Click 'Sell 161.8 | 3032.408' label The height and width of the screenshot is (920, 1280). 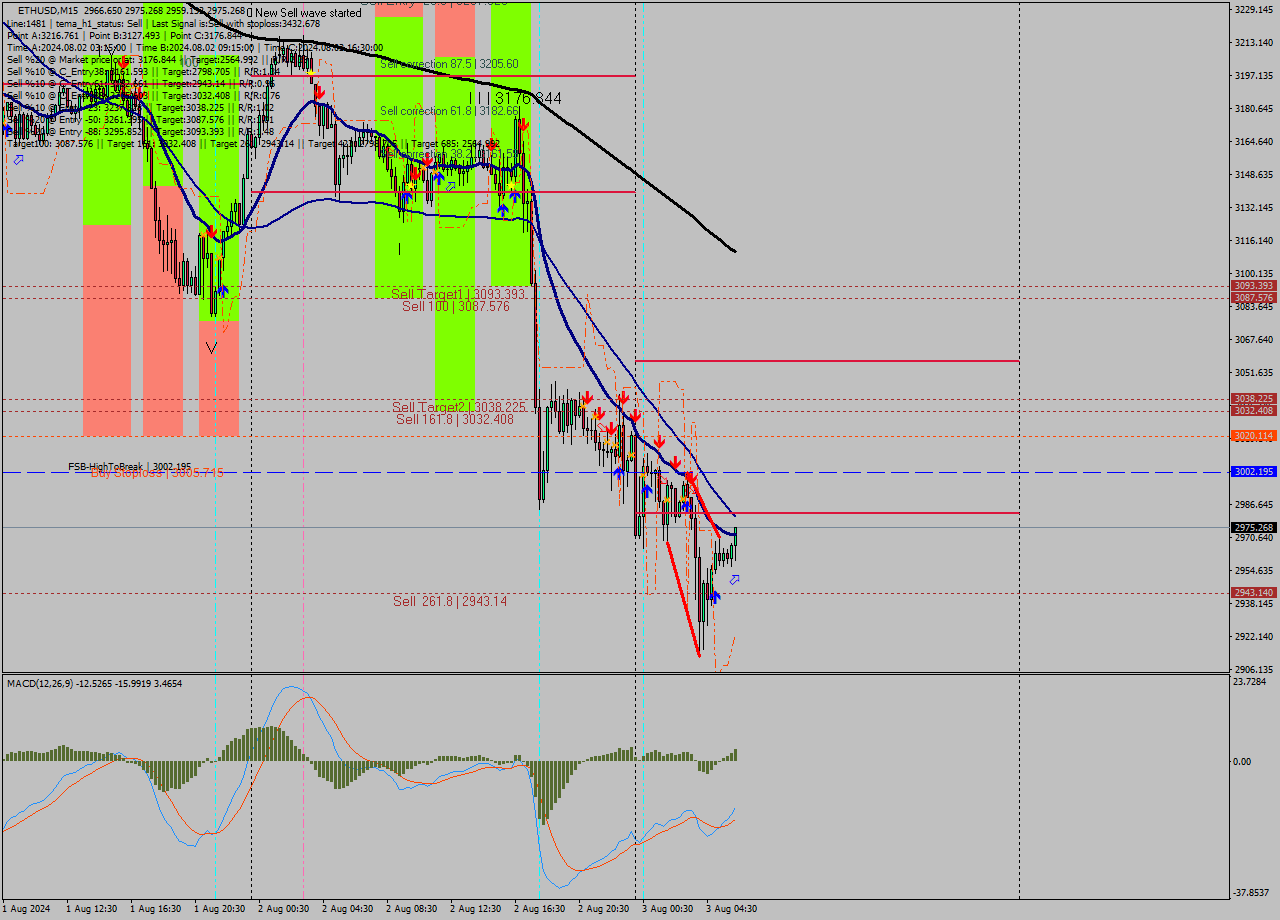coord(455,419)
